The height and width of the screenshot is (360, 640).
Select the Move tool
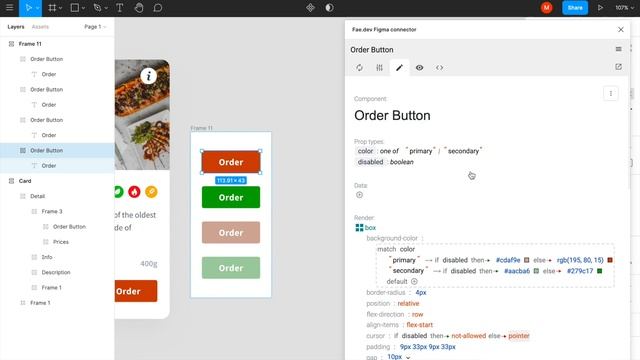pos(28,8)
